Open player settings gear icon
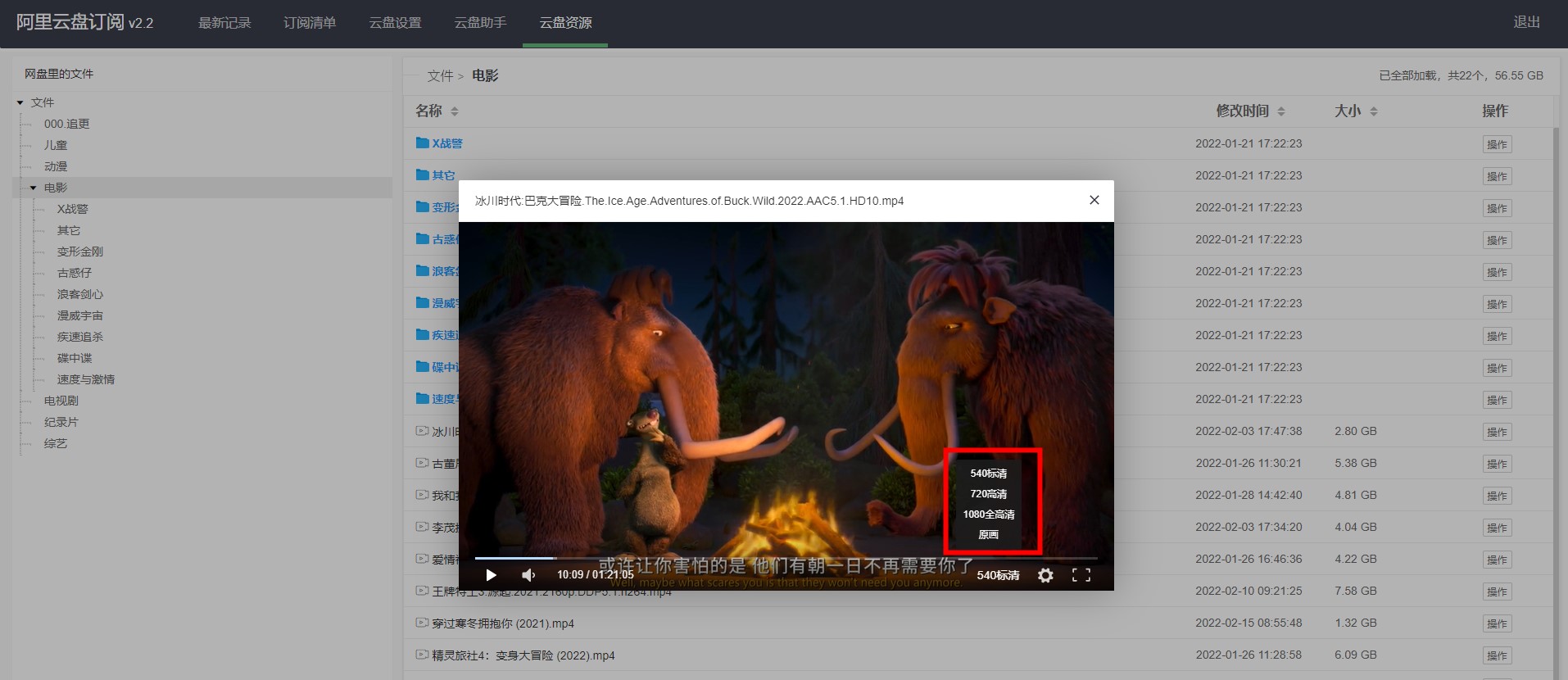Screen dimensions: 1568x680 (x=1045, y=575)
